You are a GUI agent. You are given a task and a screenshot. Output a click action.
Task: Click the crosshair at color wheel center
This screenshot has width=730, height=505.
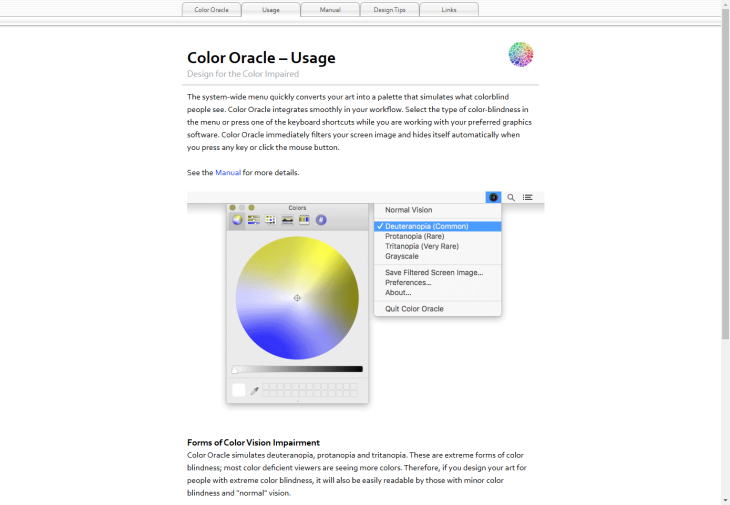[297, 298]
